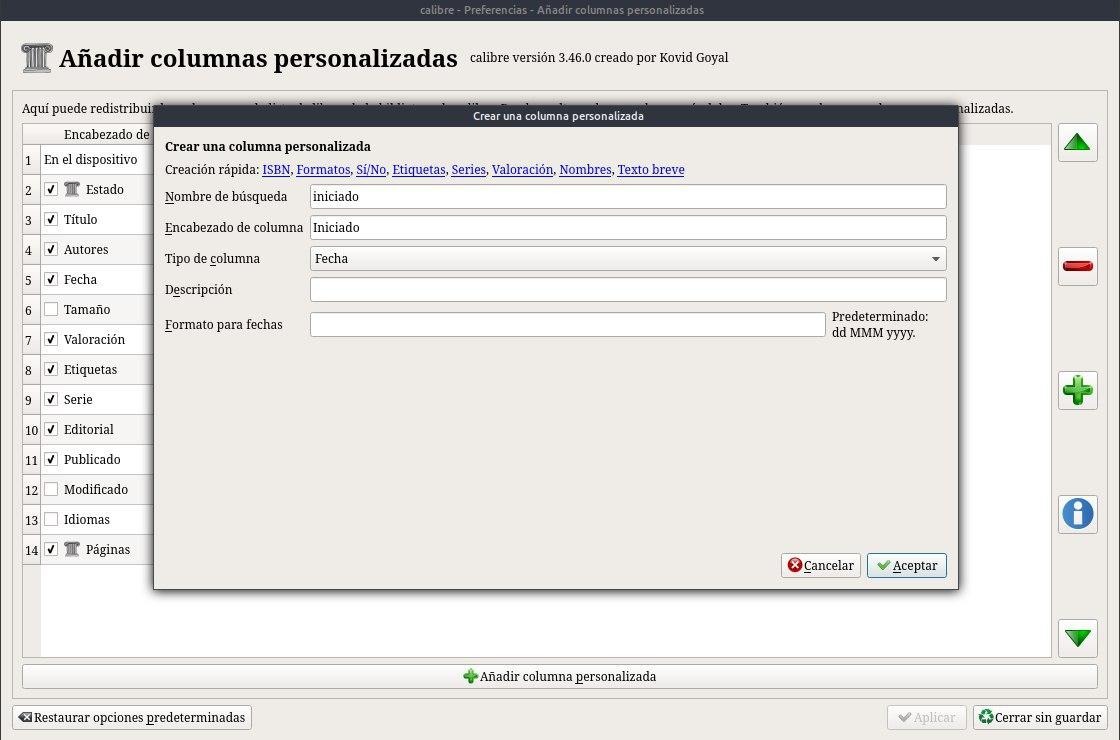The height and width of the screenshot is (740, 1120).
Task: Enable the Idiomas column checkbox
Action: (51, 519)
